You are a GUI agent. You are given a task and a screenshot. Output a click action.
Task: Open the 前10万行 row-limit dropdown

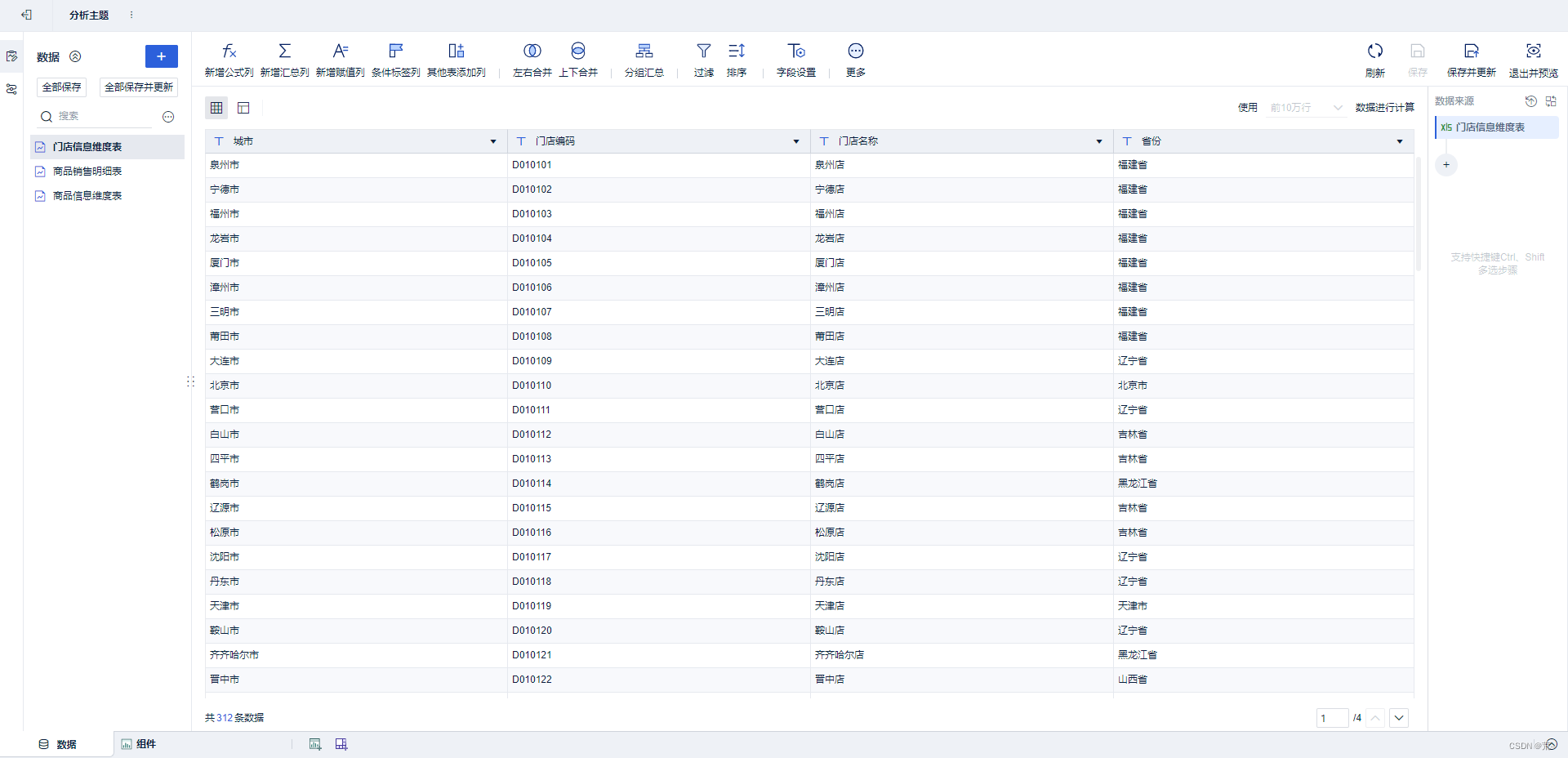(x=1307, y=108)
